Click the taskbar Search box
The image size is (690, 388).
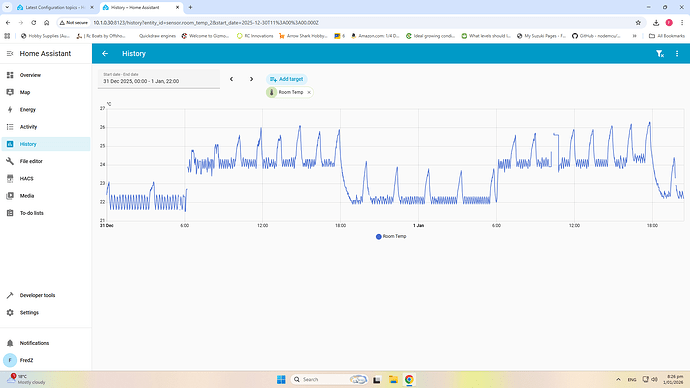coord(329,379)
